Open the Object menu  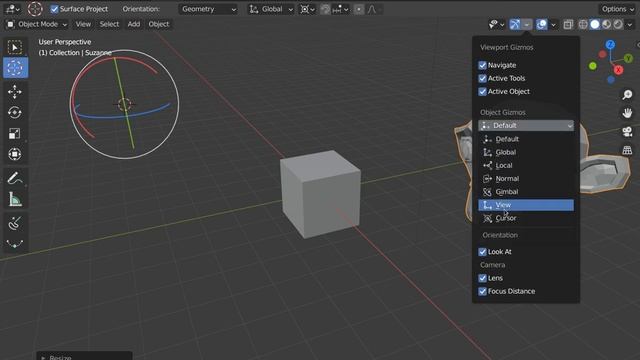158,24
